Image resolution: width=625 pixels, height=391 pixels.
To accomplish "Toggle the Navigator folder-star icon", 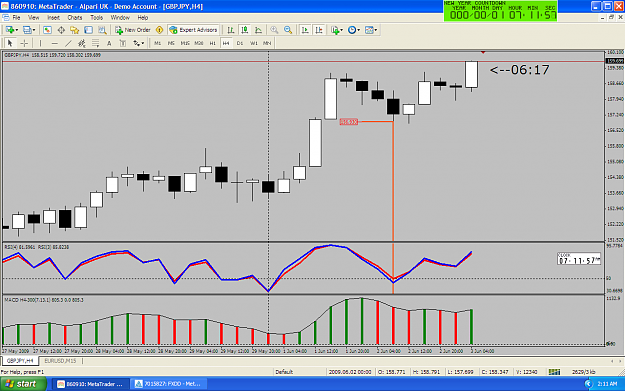I will click(x=75, y=30).
